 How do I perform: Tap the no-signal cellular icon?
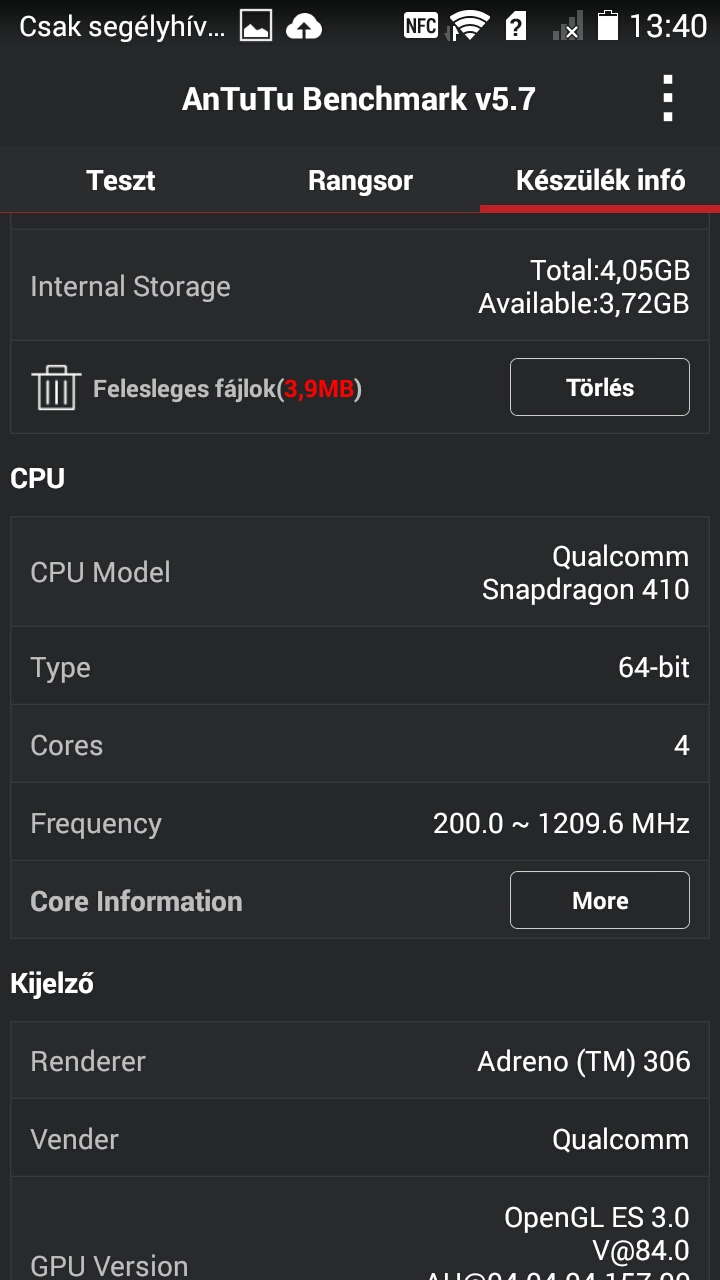(x=567, y=27)
